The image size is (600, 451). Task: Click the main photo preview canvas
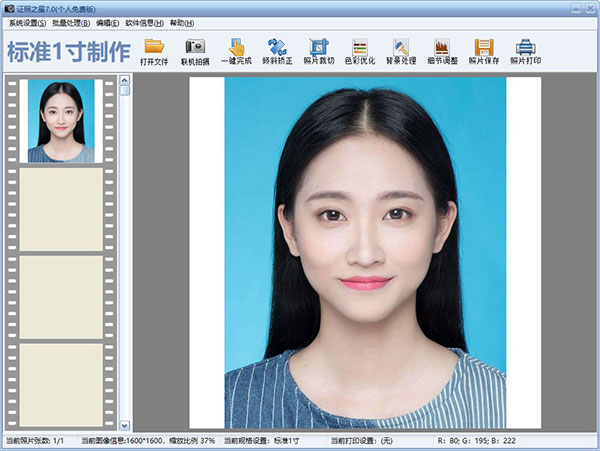coord(365,252)
